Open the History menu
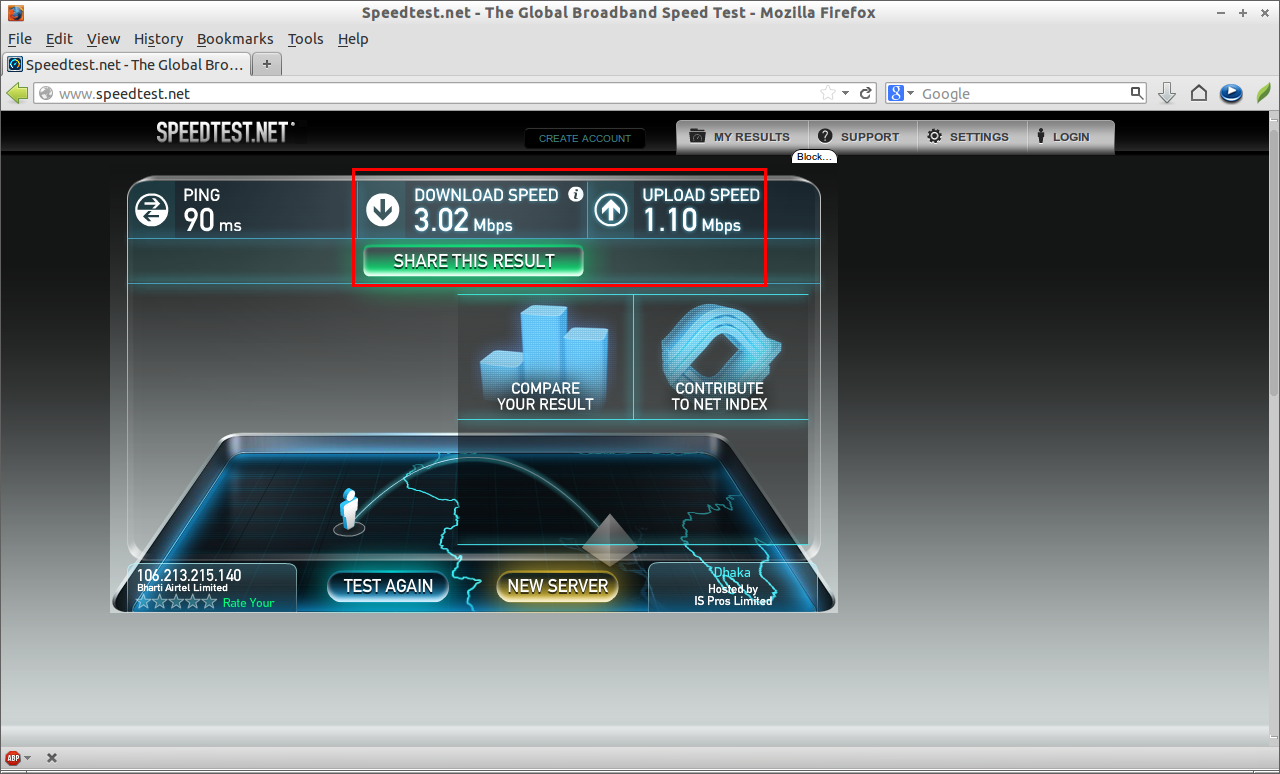Viewport: 1280px width, 774px height. [158, 39]
